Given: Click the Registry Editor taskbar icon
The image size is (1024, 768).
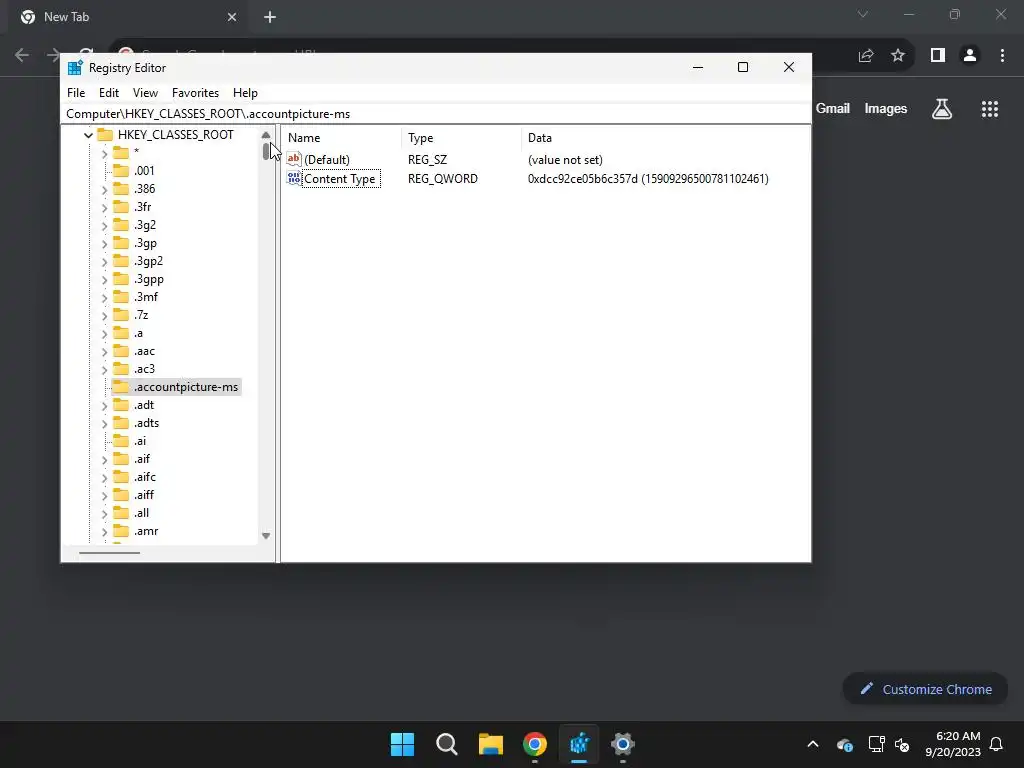Looking at the screenshot, I should click(x=579, y=744).
